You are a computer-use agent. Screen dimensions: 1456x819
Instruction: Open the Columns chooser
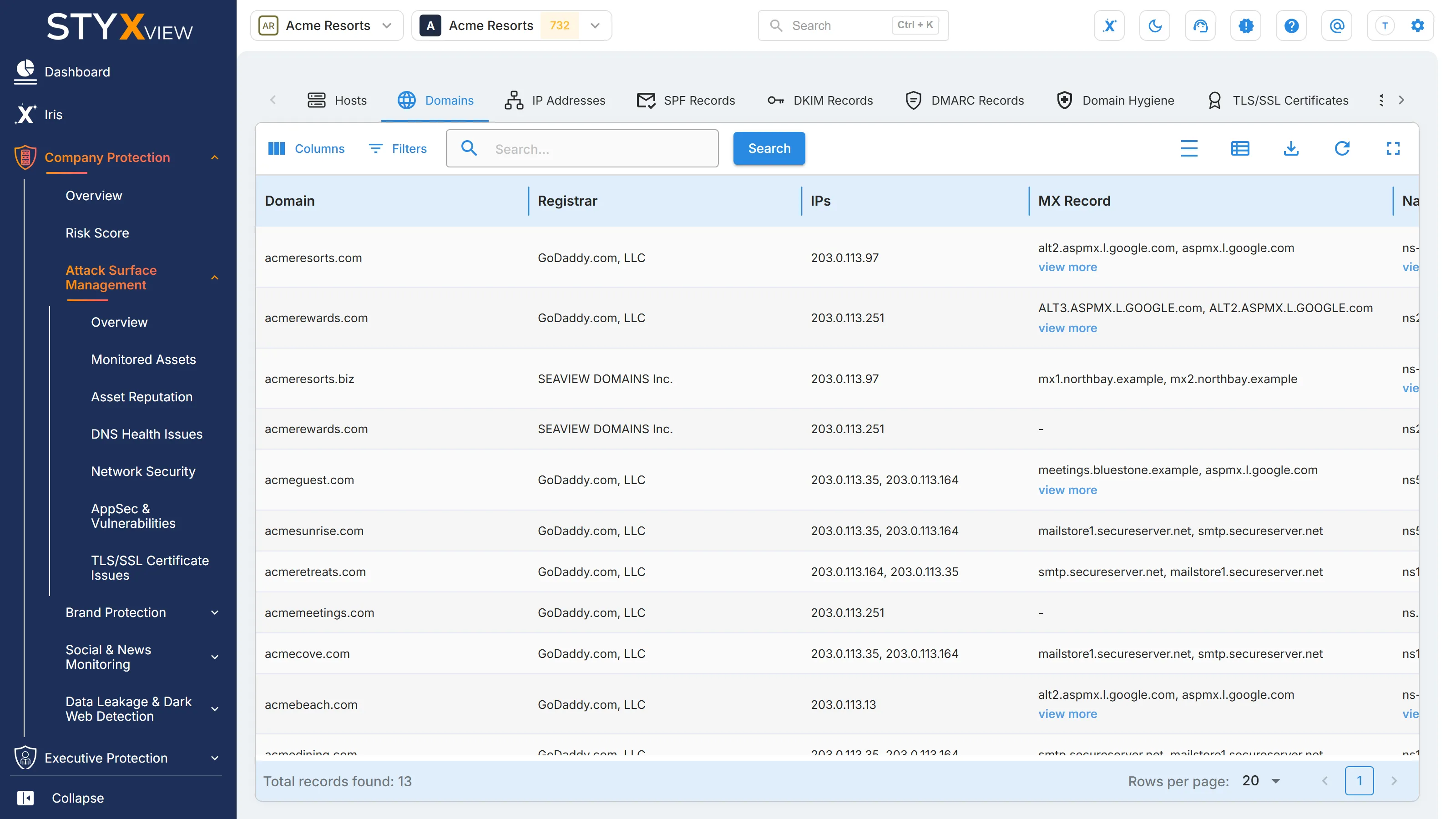click(x=306, y=148)
